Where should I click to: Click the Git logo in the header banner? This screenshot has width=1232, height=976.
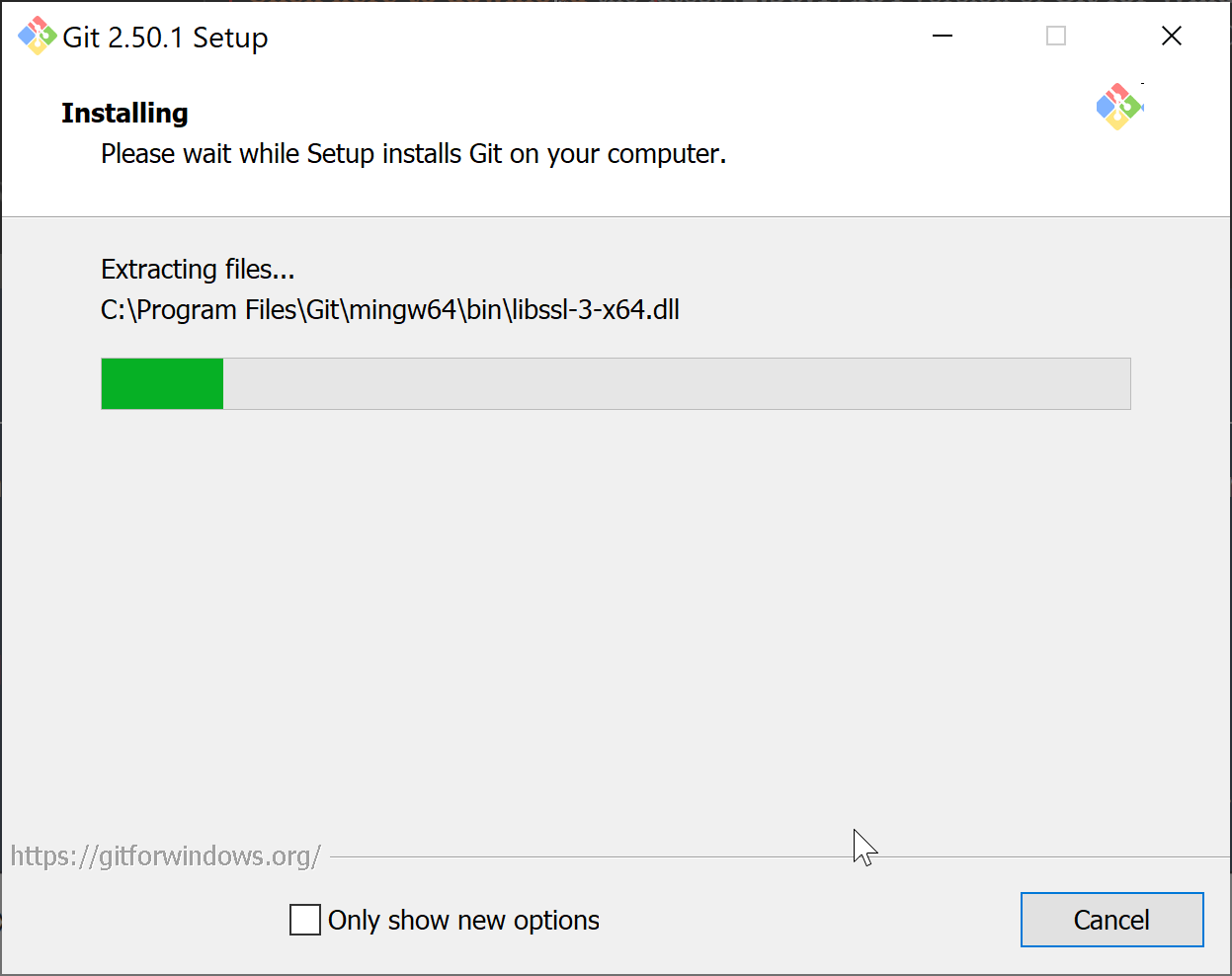tap(1118, 107)
